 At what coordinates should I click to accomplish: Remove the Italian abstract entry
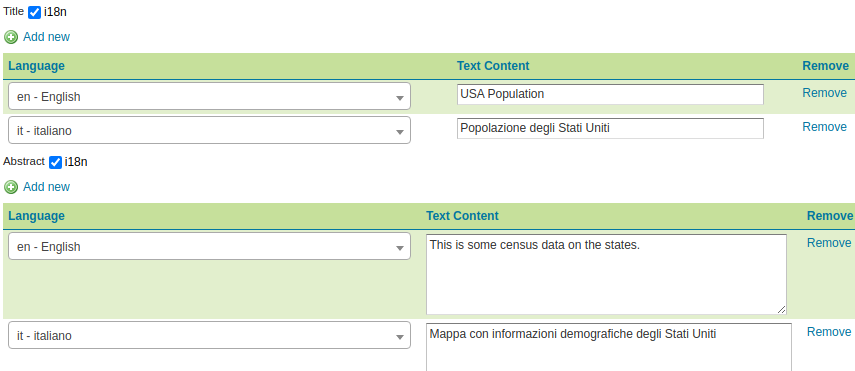pyautogui.click(x=829, y=332)
